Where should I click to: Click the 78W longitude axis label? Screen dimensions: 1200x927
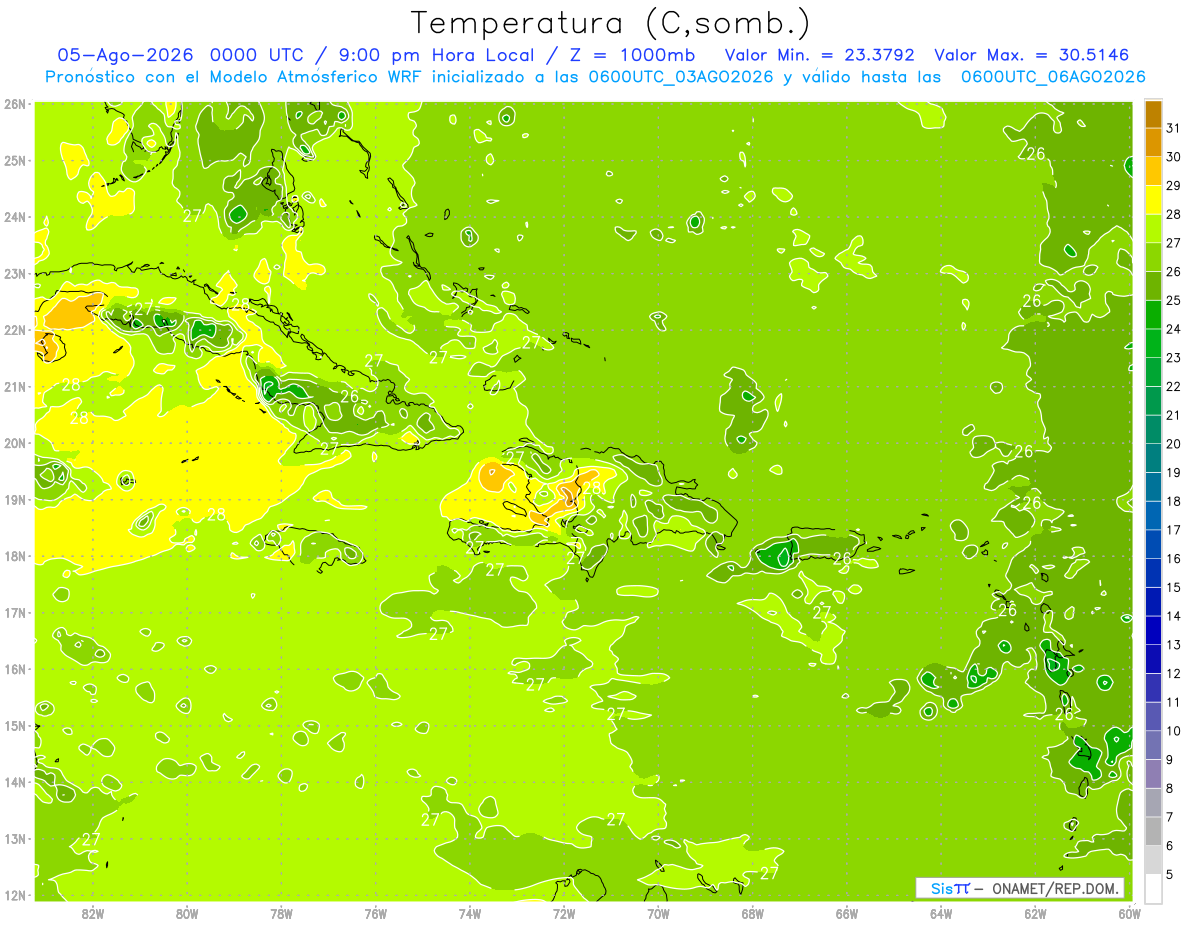click(281, 912)
